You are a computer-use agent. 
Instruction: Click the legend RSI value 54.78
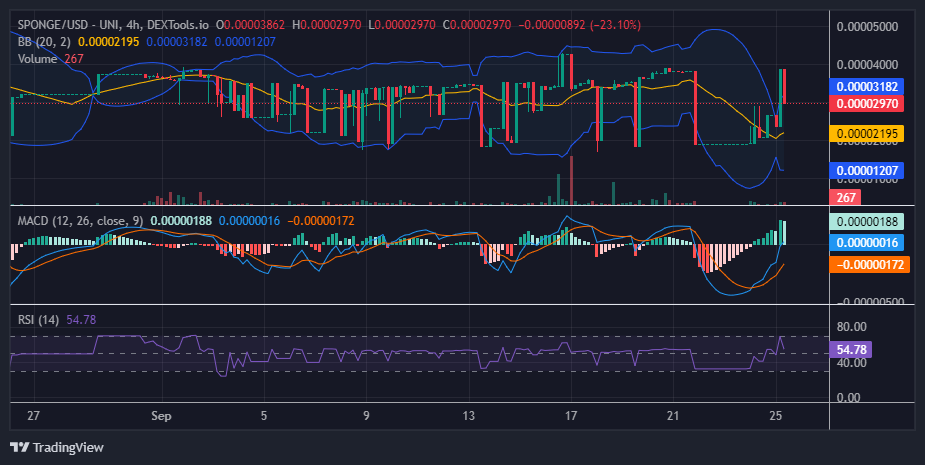coord(81,319)
